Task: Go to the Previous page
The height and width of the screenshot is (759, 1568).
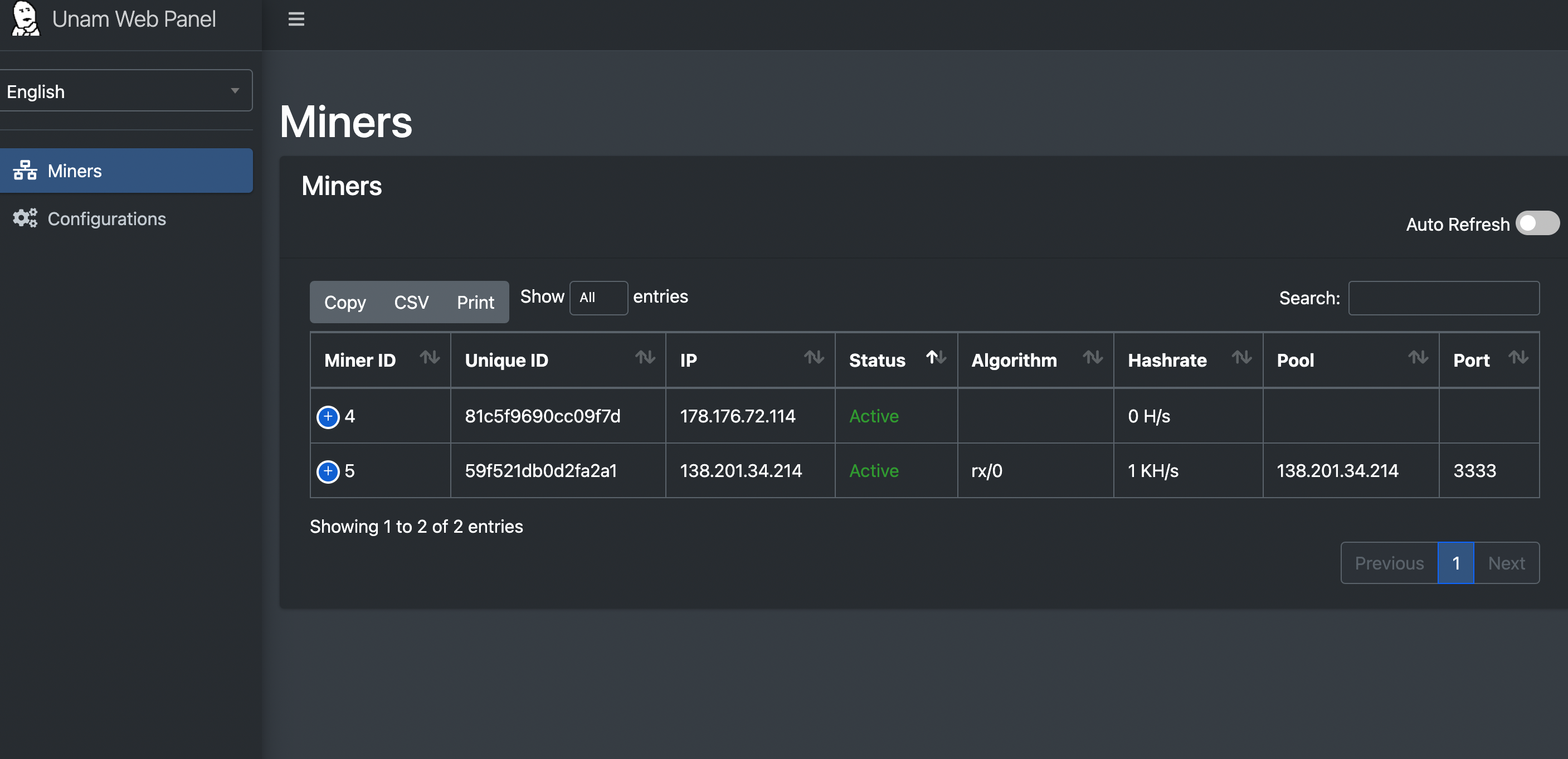Action: pos(1389,563)
